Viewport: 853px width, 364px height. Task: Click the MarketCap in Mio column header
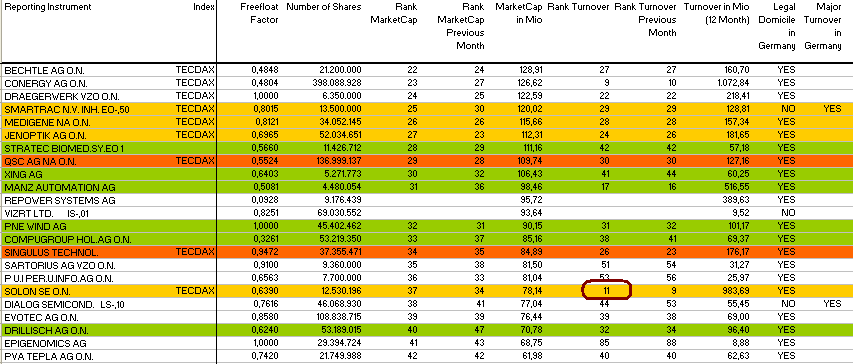tap(519, 14)
